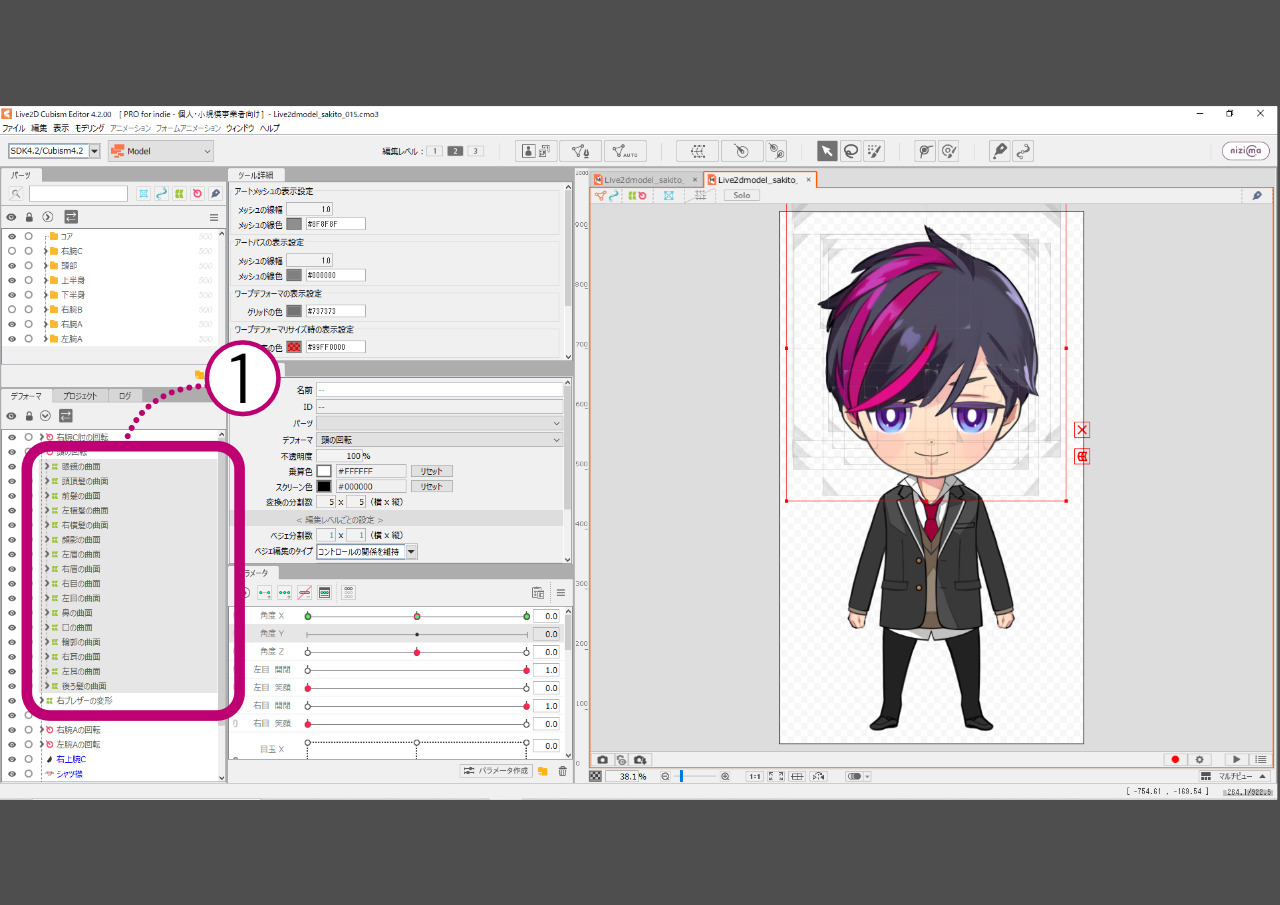
Task: Click the canvas zoom slider
Action: tap(695, 776)
